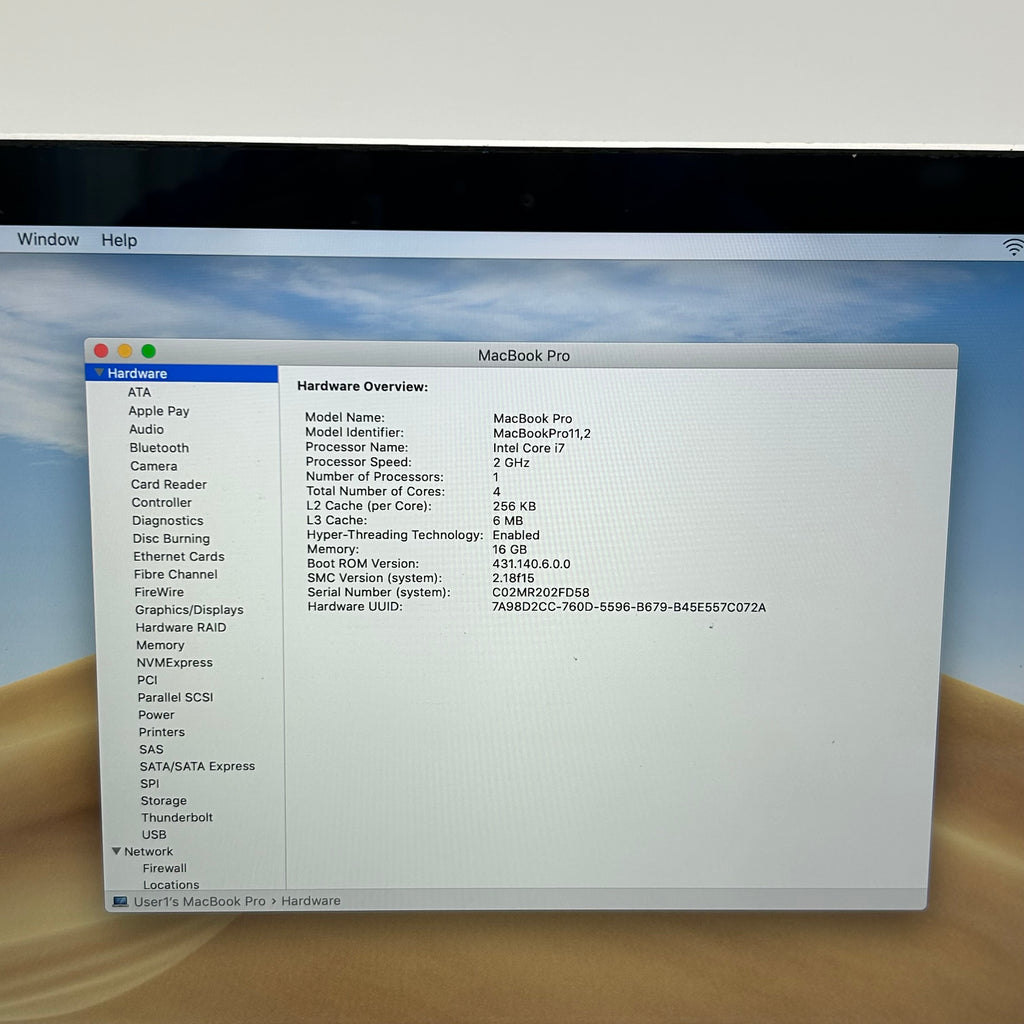Click the 16 GB memory value
Screen dimensions: 1024x1024
tap(509, 549)
